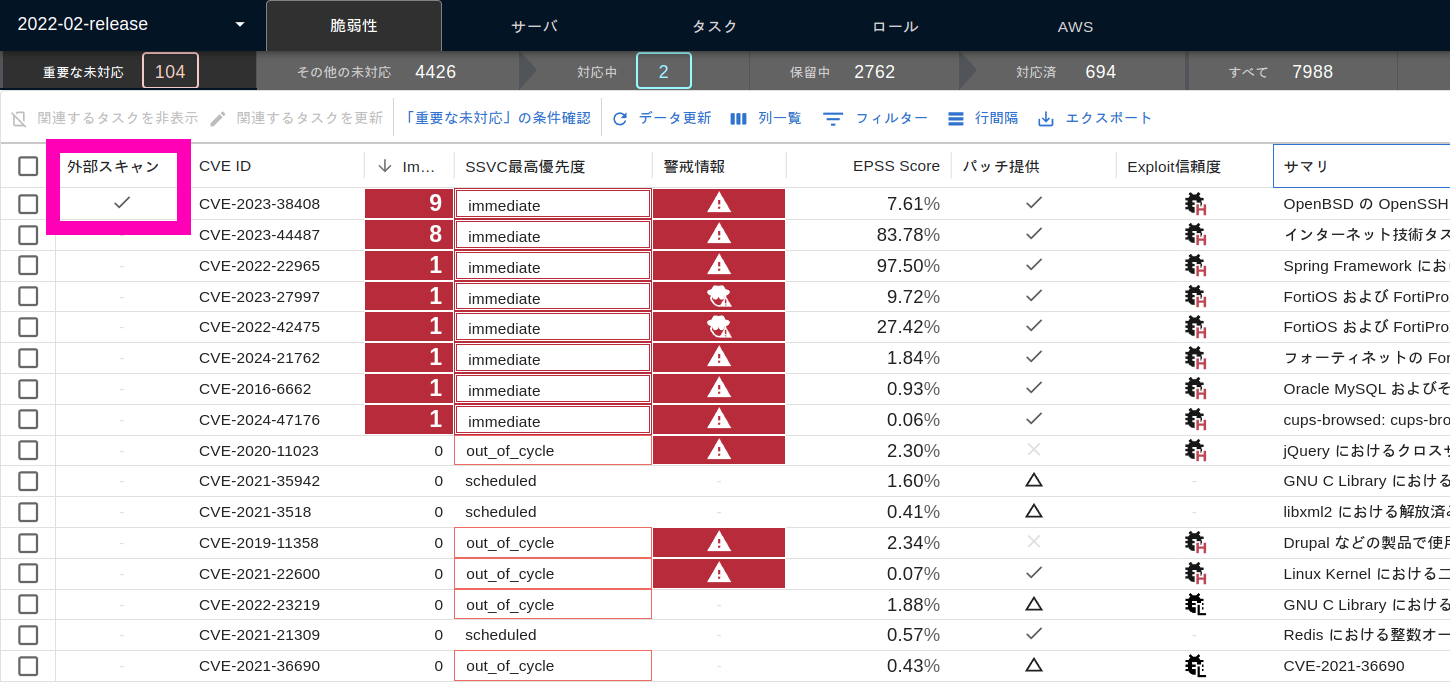This screenshot has width=1450, height=682.
Task: Open the 列一覧 column list icon
Action: point(738,118)
